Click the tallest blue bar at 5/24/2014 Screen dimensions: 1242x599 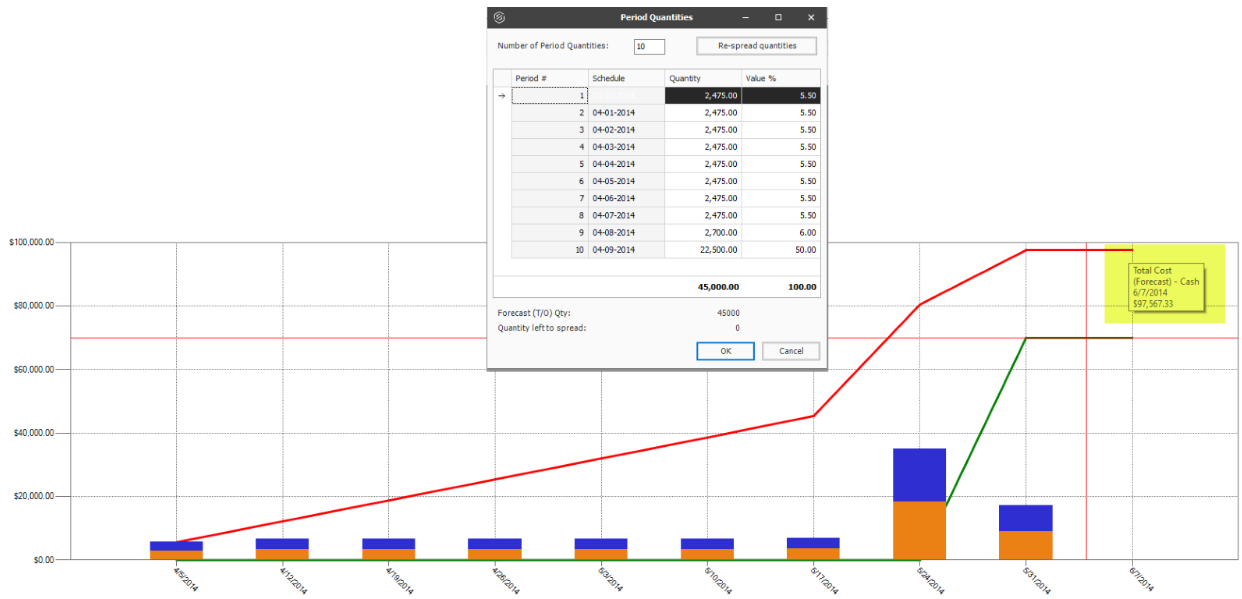[x=918, y=474]
